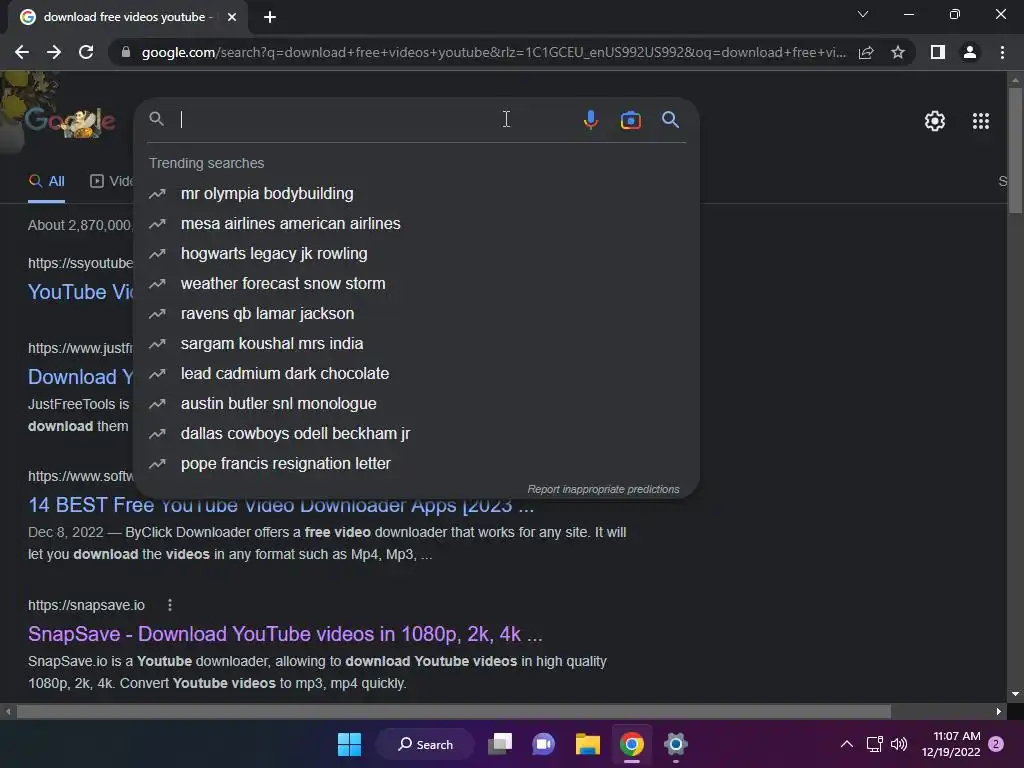
Task: Choose suggestion ravens qb lamar jackson
Action: (416, 313)
